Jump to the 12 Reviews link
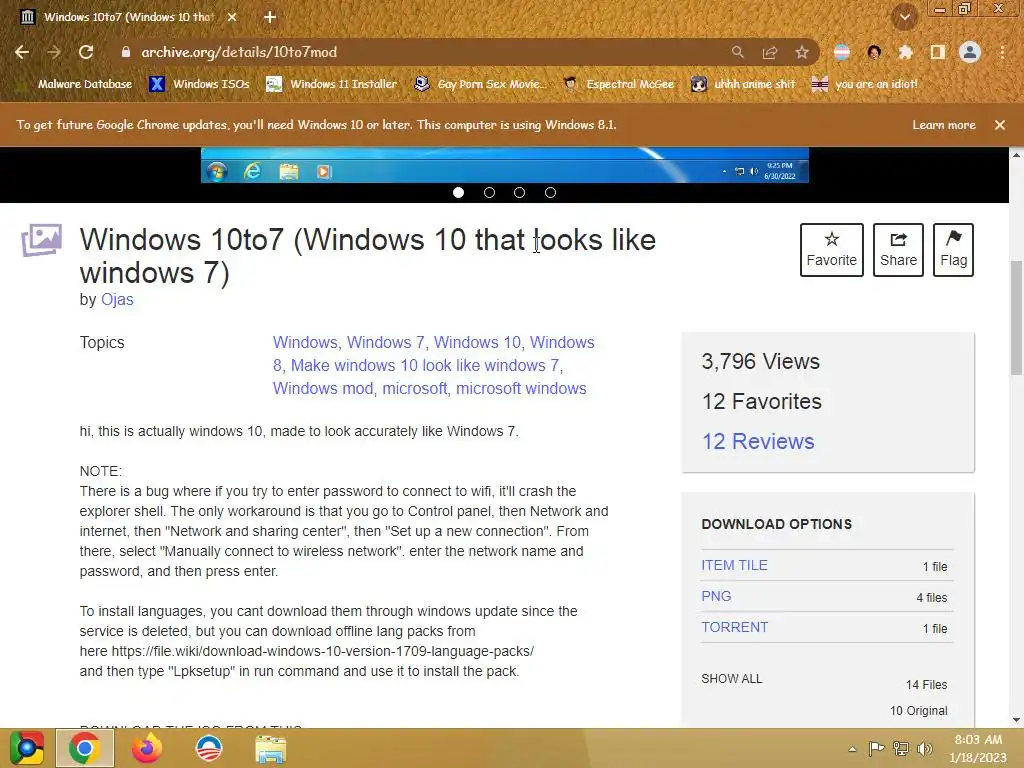The height and width of the screenshot is (768, 1024). [x=758, y=441]
